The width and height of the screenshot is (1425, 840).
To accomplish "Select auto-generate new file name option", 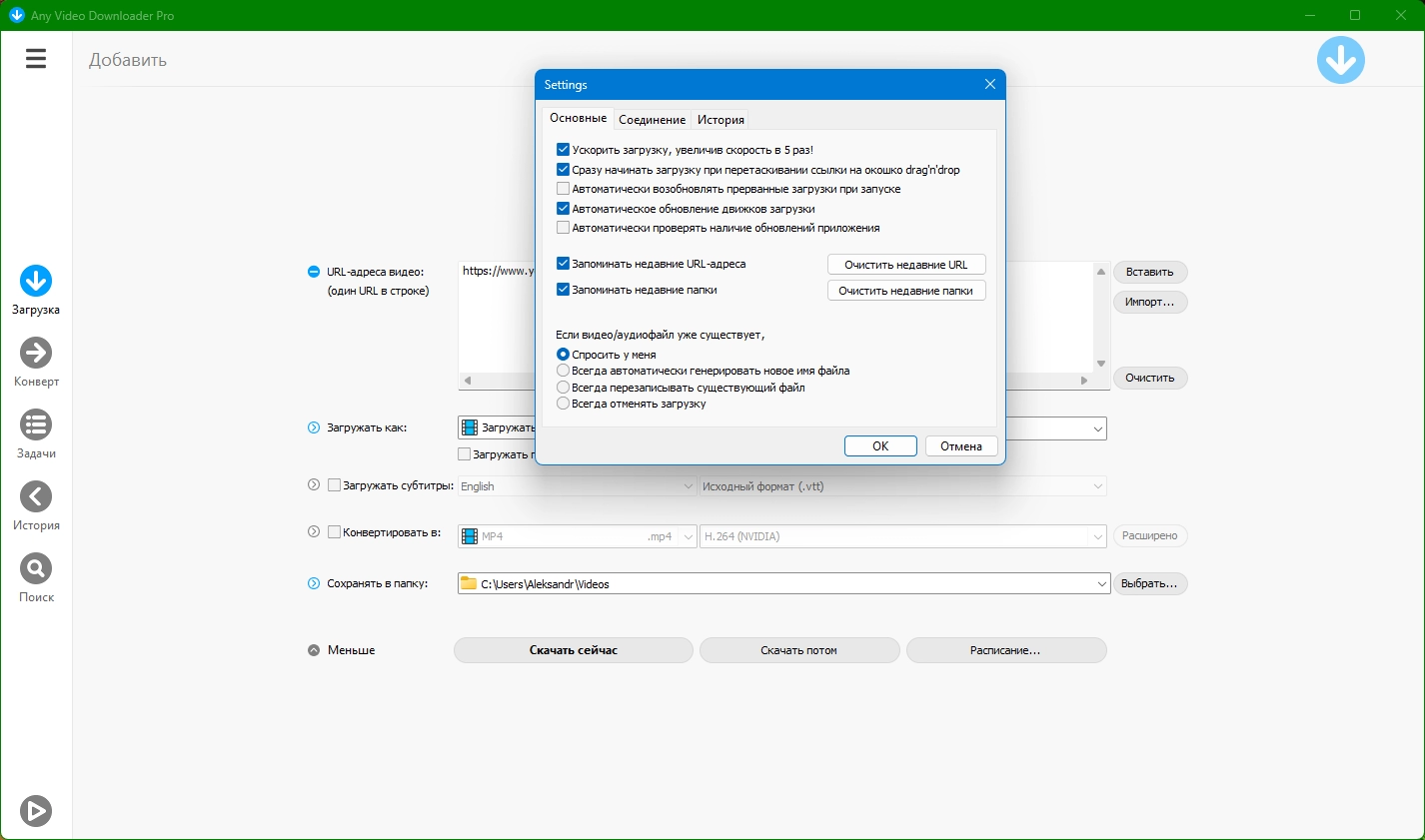I will pos(563,371).
